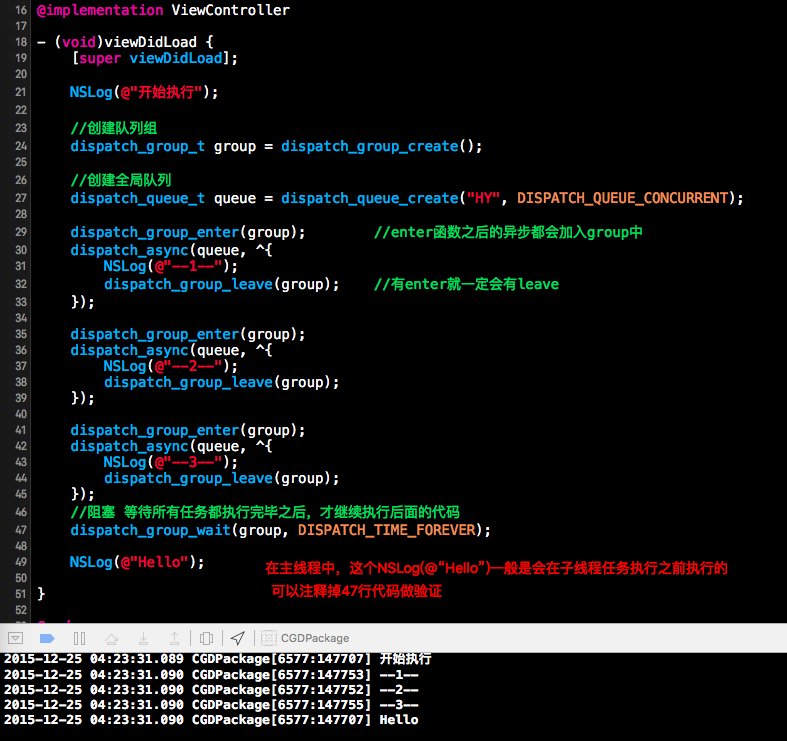The image size is (787, 741).
Task: Click dispatch_group_wait on line 47
Action: click(x=151, y=530)
